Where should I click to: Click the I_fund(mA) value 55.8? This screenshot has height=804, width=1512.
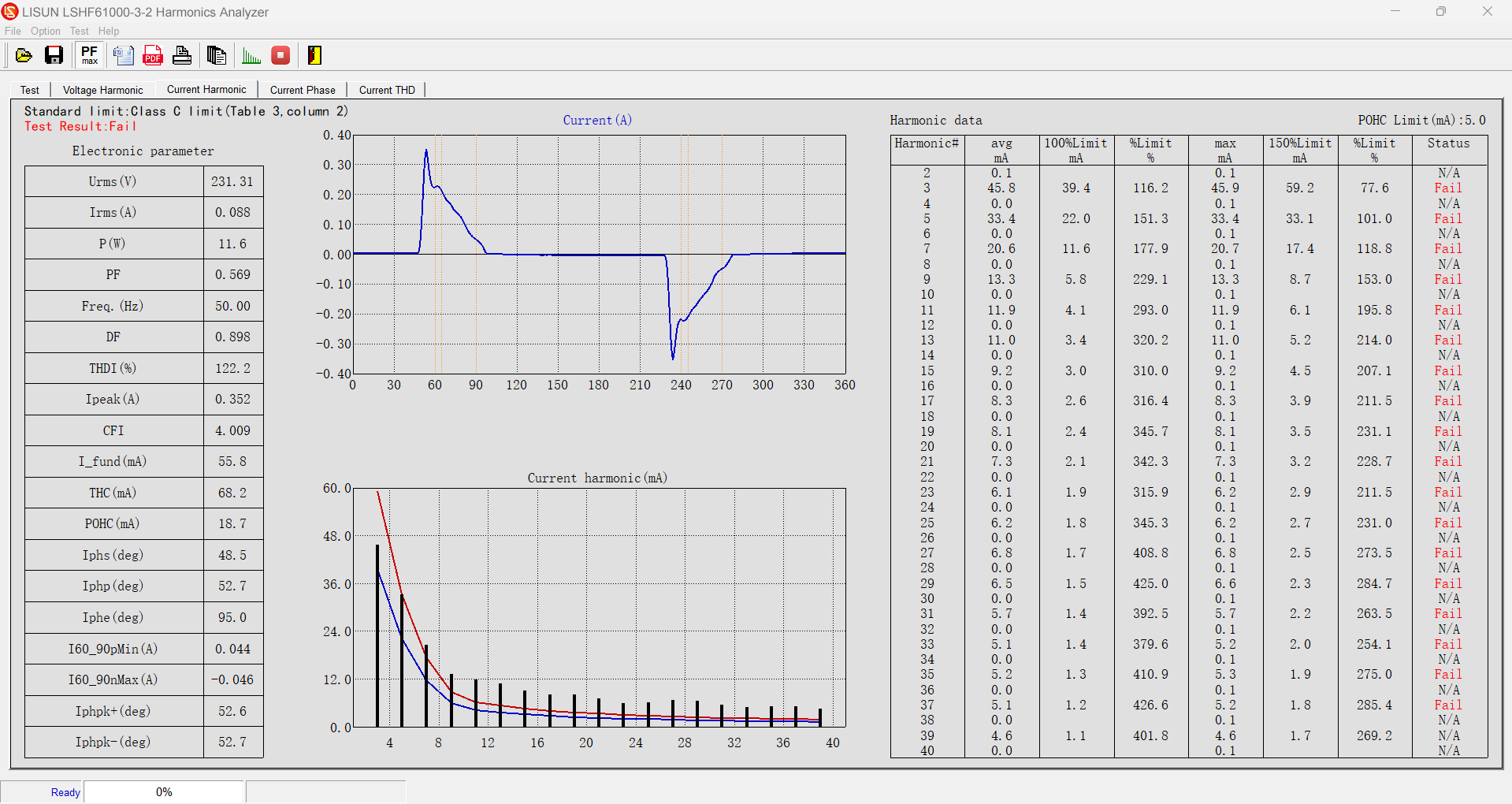232,461
